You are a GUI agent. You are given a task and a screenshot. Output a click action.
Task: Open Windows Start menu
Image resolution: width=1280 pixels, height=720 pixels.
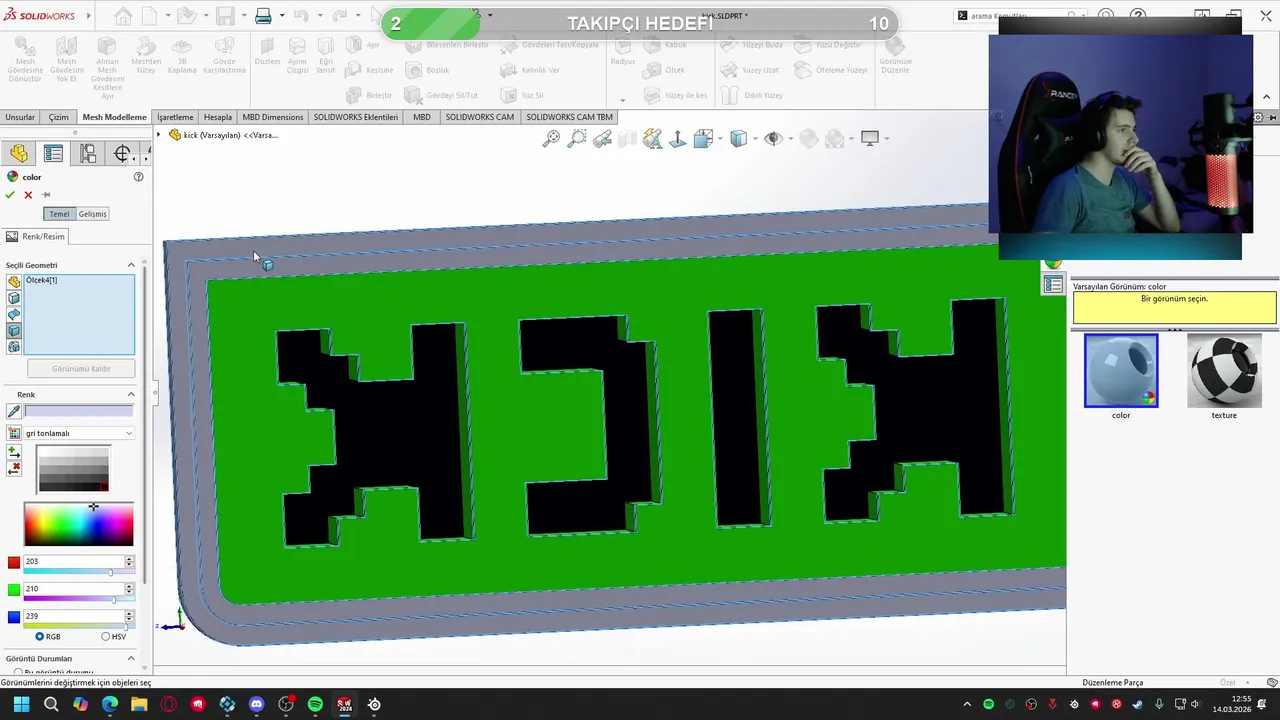21,704
